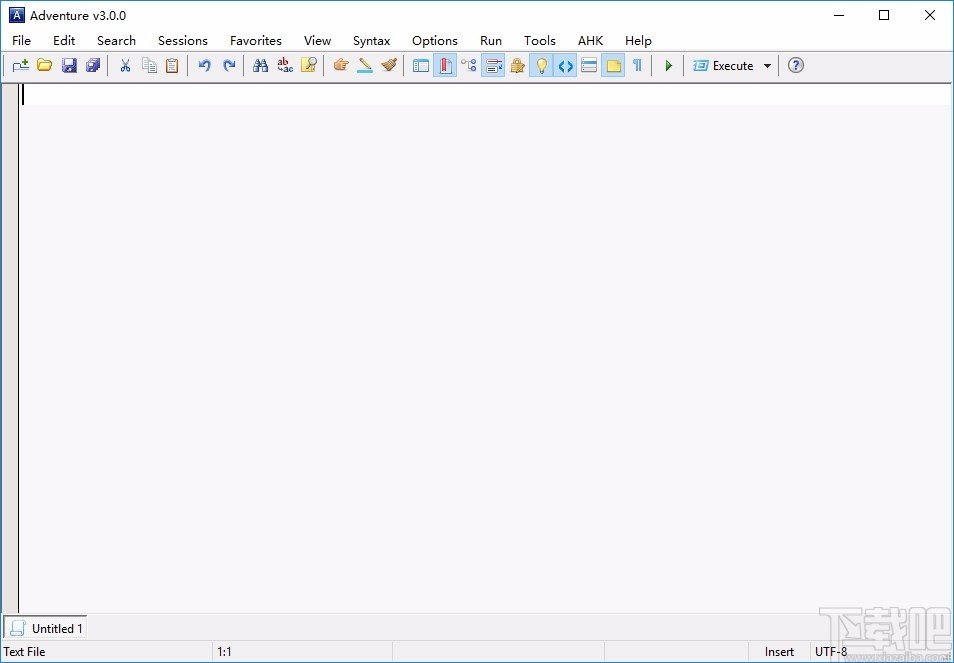Run the script with the green play icon
Screen dimensions: 954x663
click(x=668, y=65)
